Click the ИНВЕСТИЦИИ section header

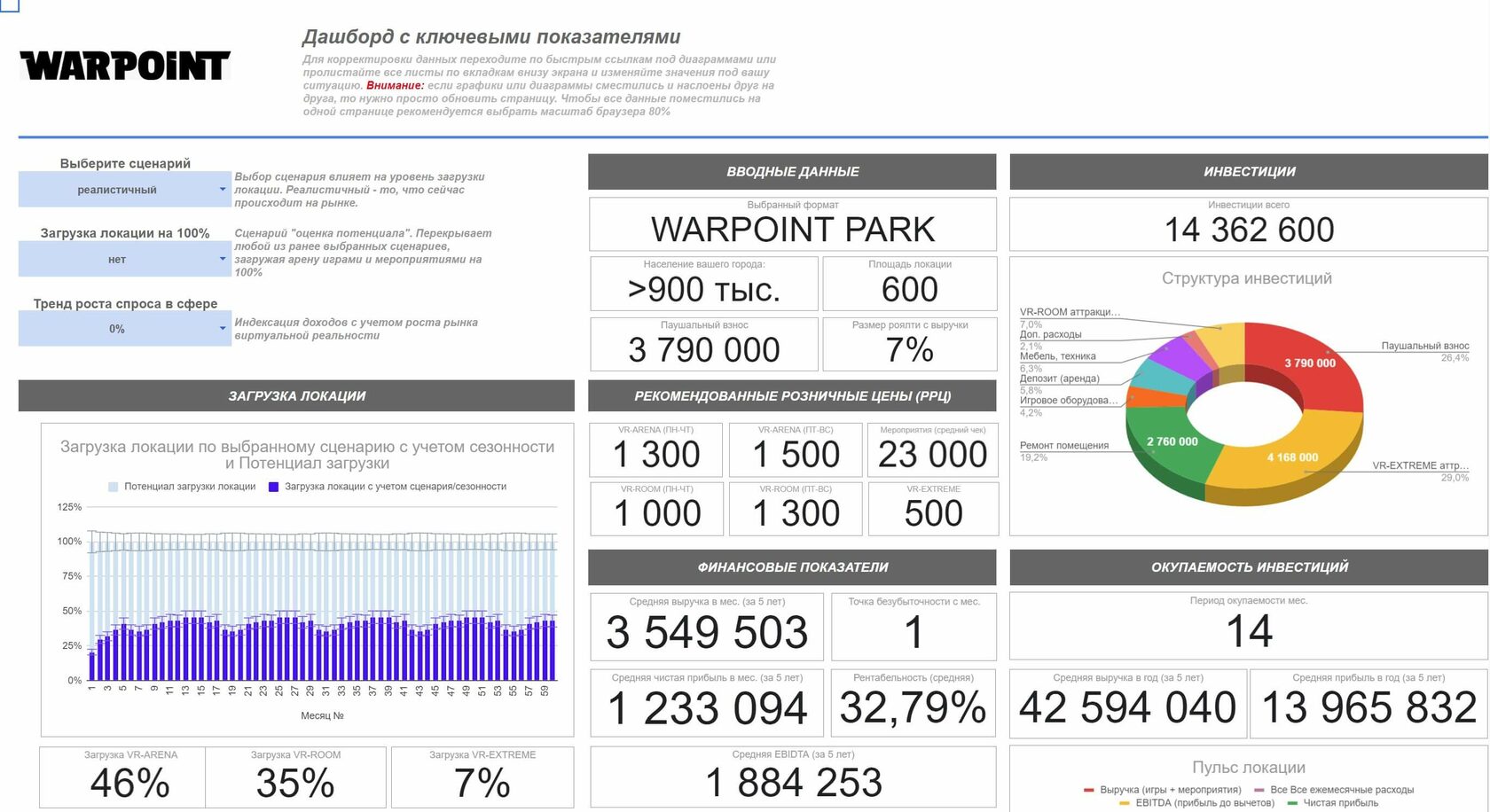[1249, 172]
